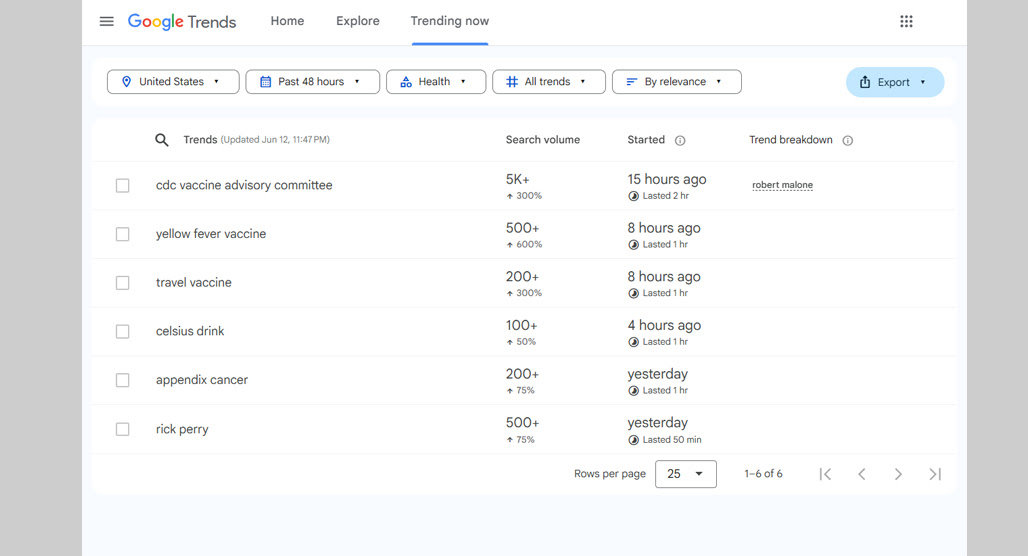Open the rick perry trend
Viewport: 1028px width, 556px height.
[182, 429]
